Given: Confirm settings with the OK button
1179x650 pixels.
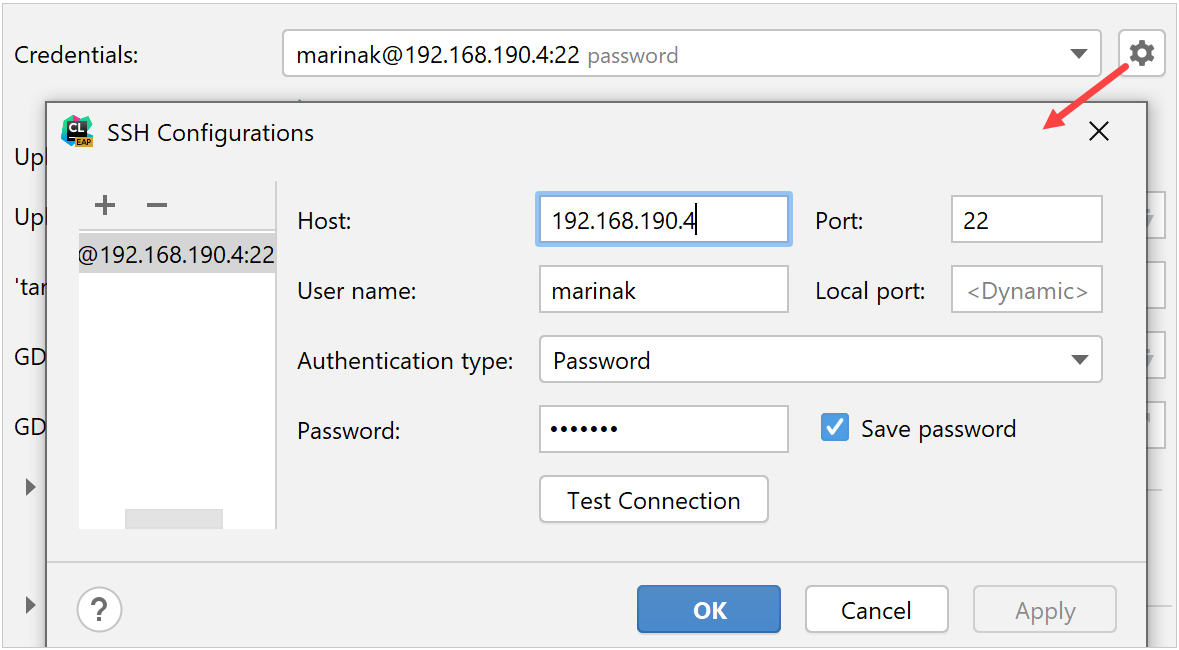Looking at the screenshot, I should (708, 609).
